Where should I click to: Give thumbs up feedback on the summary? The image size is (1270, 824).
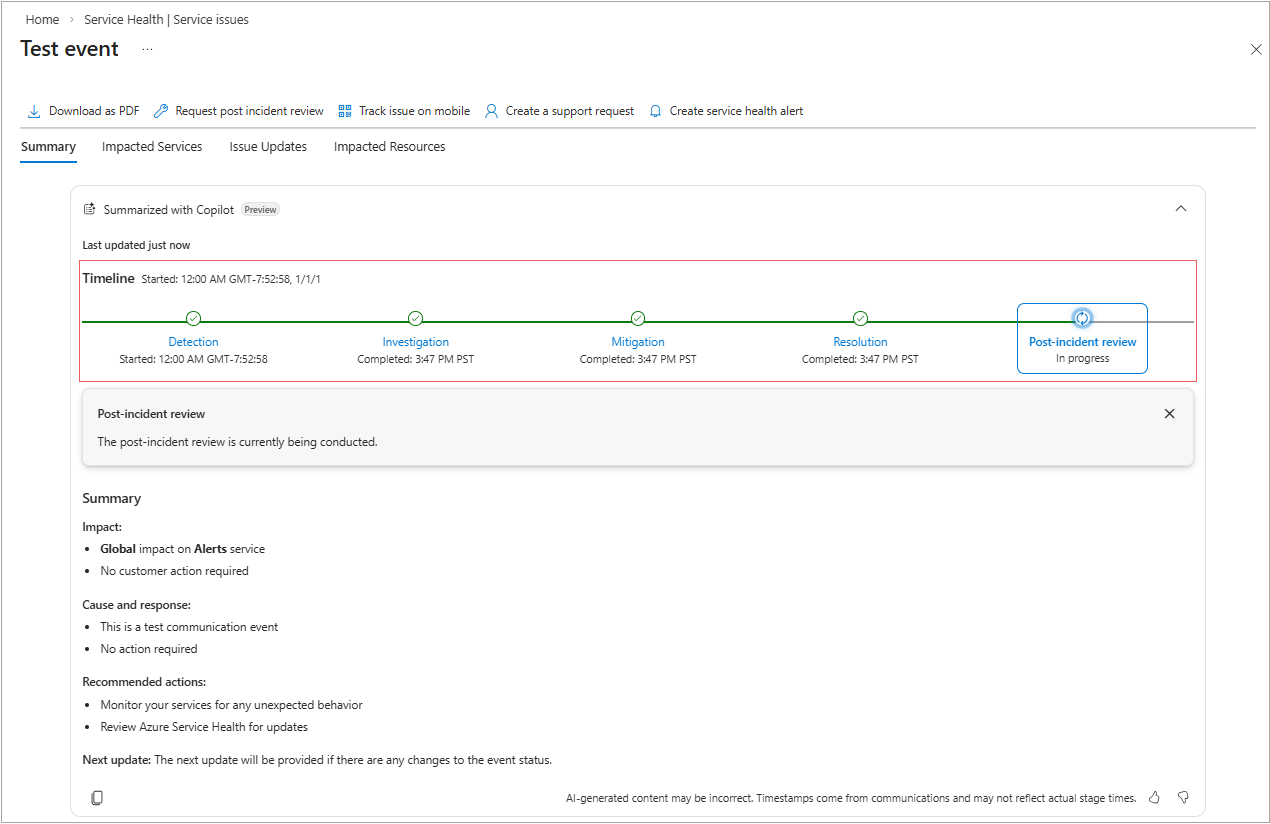[1154, 797]
